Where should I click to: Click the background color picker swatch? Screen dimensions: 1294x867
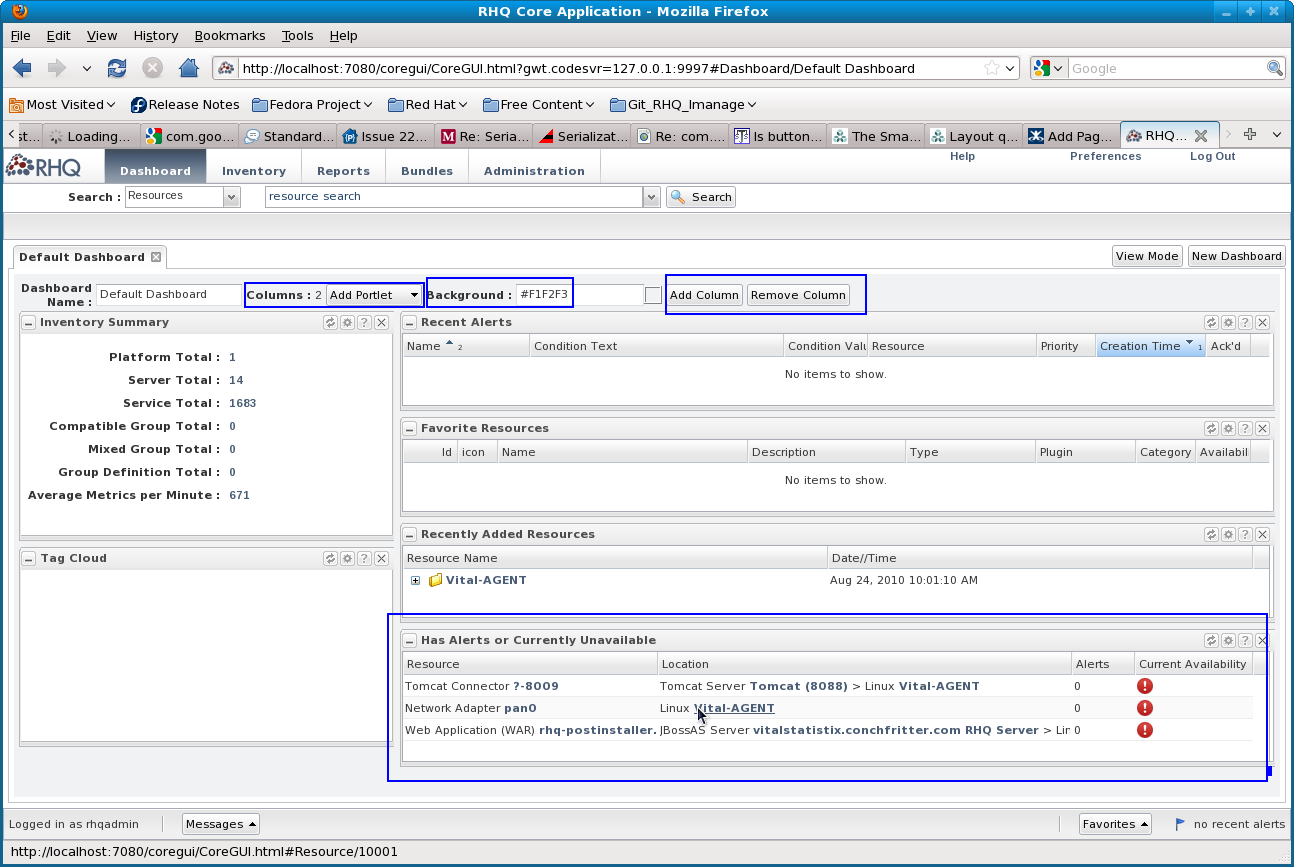click(x=653, y=295)
